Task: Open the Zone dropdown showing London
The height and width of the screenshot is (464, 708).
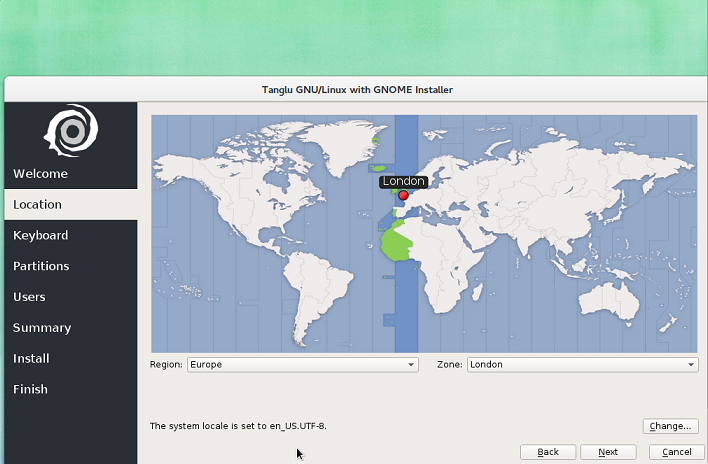Action: coord(582,365)
